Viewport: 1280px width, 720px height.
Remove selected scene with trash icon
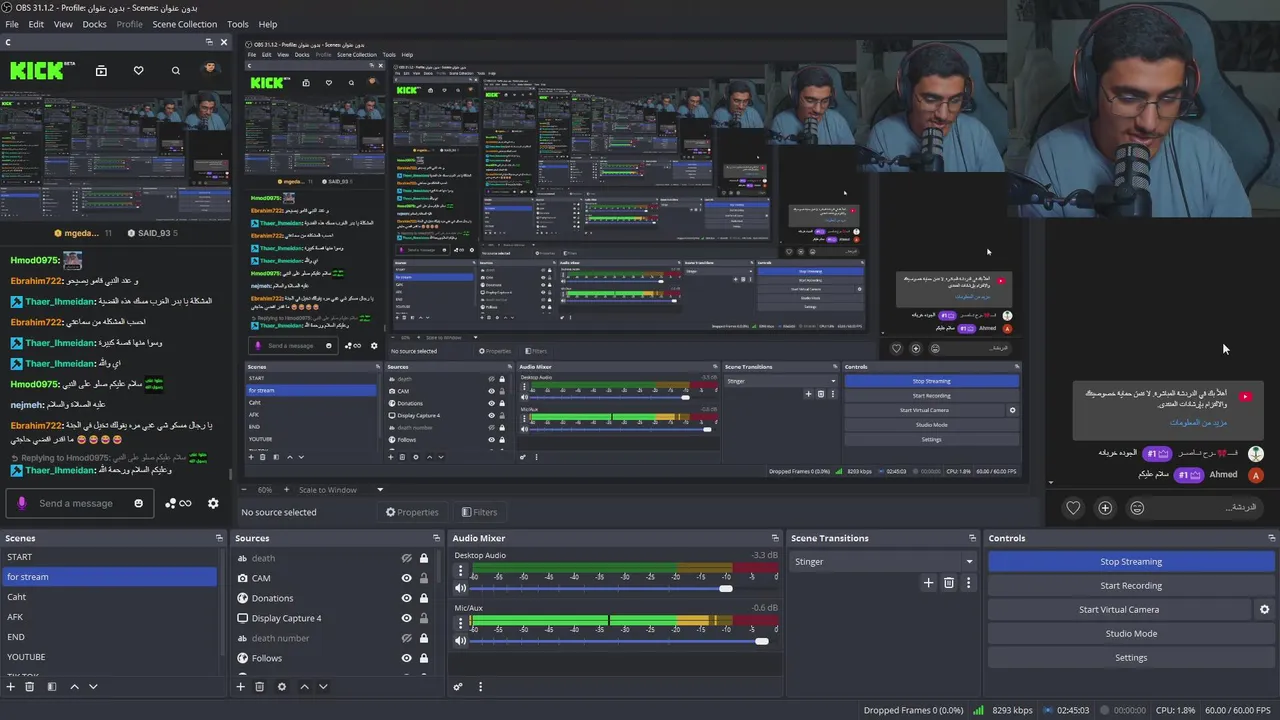point(29,686)
